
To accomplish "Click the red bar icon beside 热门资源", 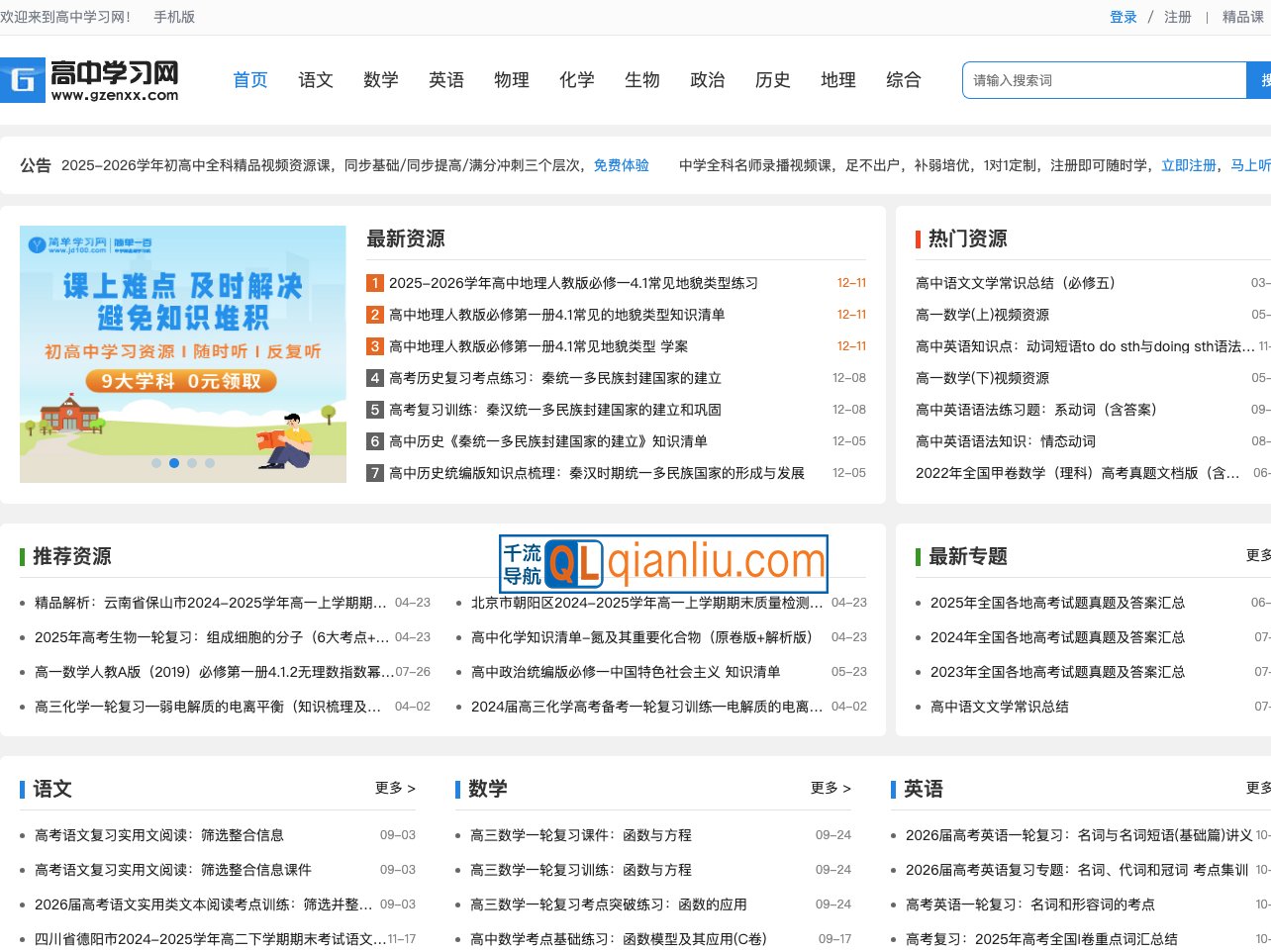I will (920, 238).
